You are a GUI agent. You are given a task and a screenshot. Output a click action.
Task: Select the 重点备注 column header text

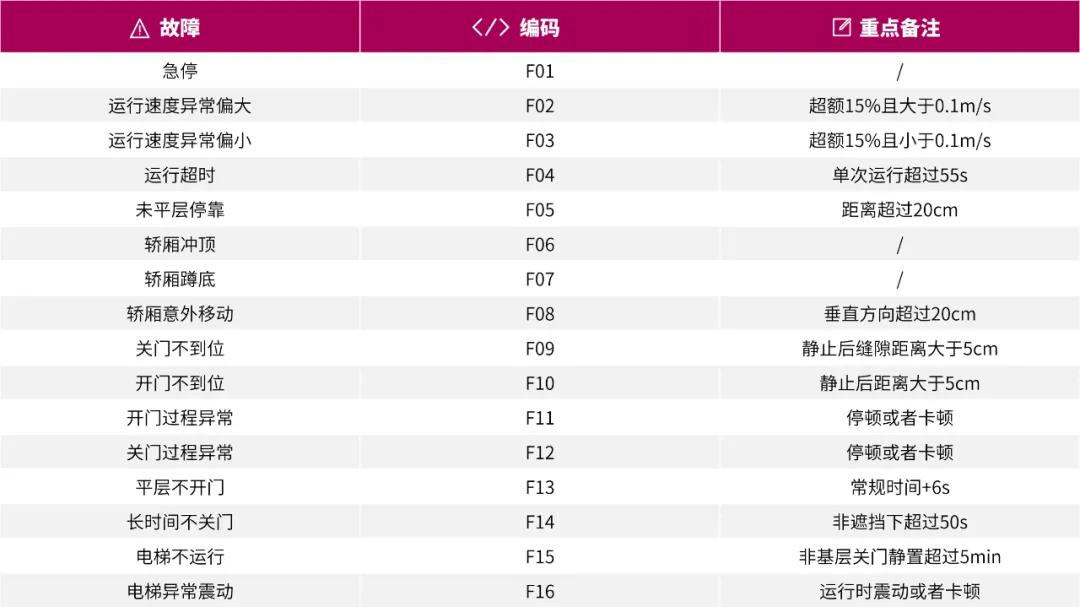click(x=900, y=28)
